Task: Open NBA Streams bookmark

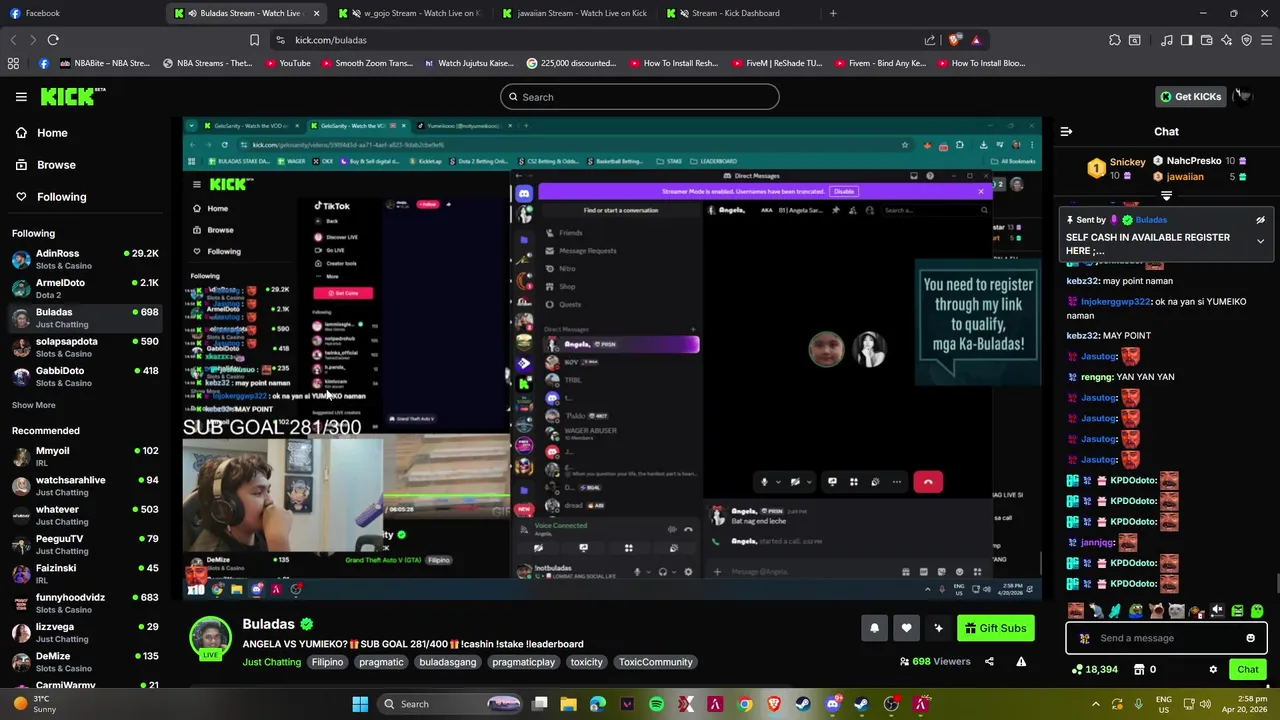Action: (206, 63)
